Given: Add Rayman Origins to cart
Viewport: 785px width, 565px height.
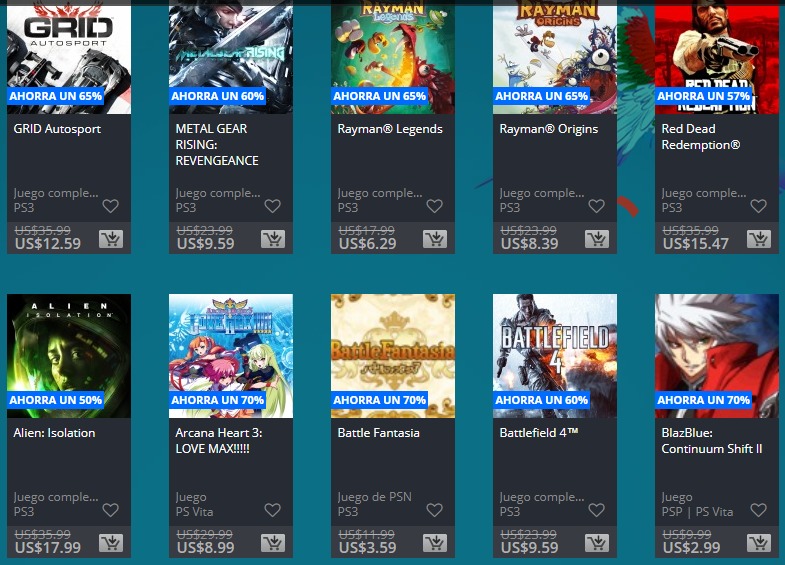Looking at the screenshot, I should pos(597,239).
